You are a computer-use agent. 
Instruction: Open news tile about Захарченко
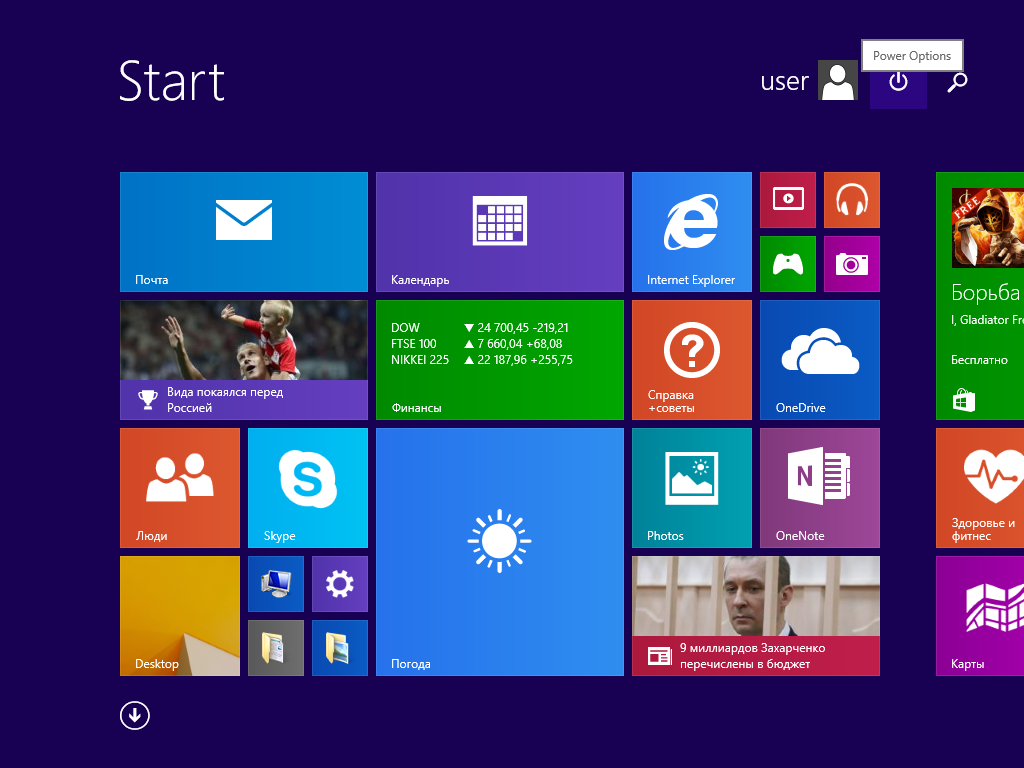click(756, 616)
